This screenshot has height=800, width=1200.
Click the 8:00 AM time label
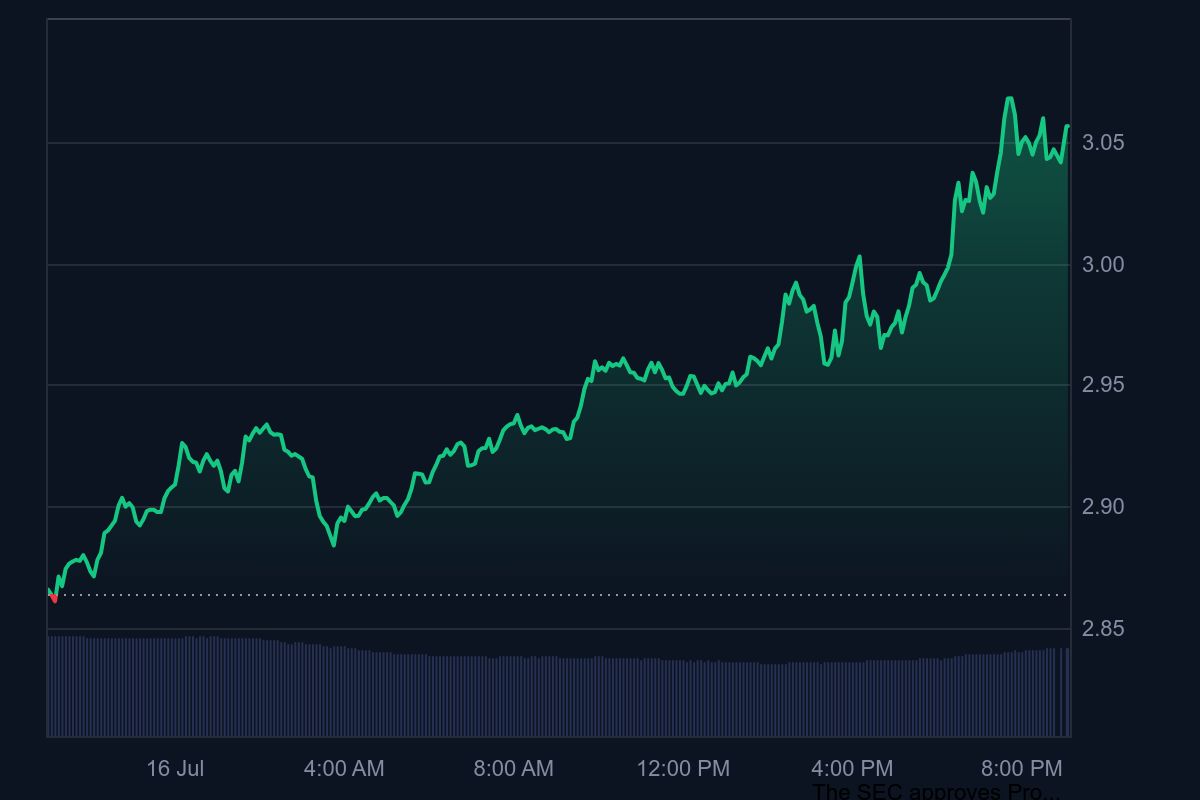513,769
